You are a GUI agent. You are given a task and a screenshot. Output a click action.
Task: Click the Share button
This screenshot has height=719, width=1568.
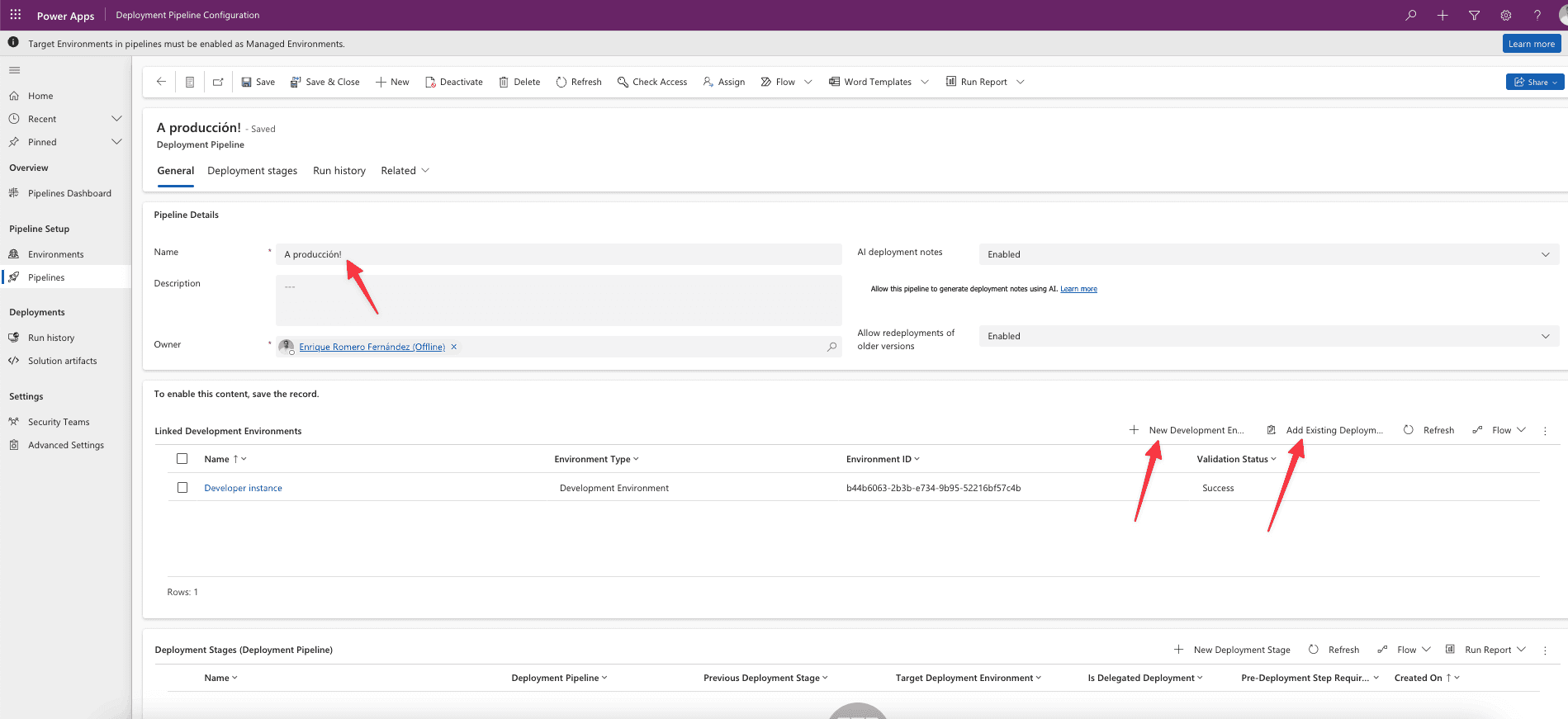coord(1535,82)
